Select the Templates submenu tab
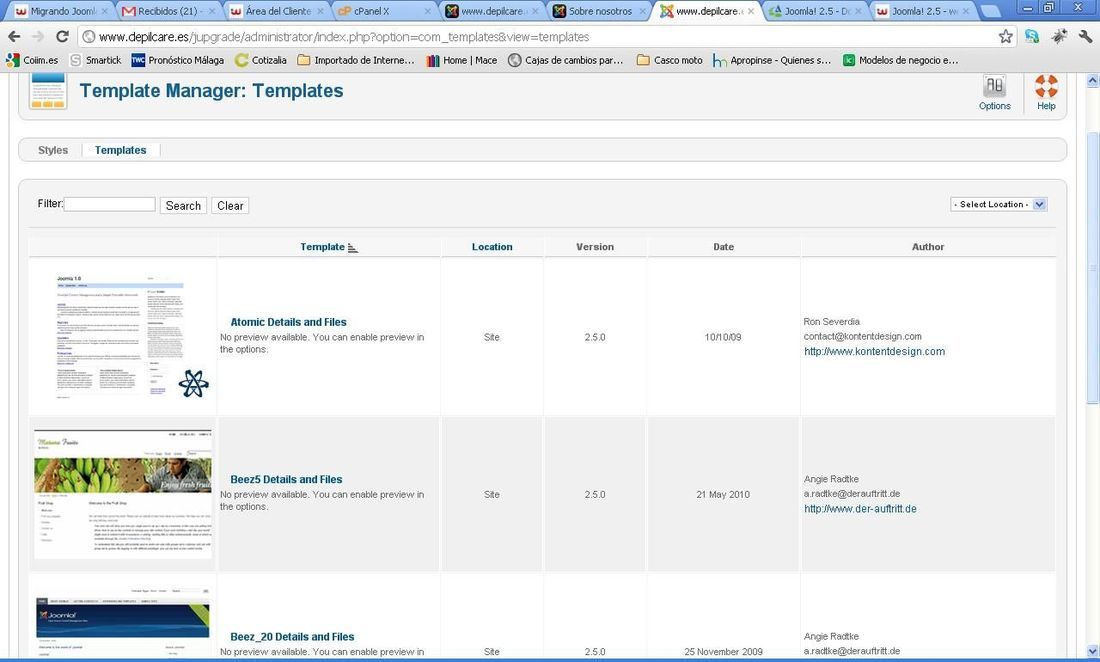 (121, 150)
